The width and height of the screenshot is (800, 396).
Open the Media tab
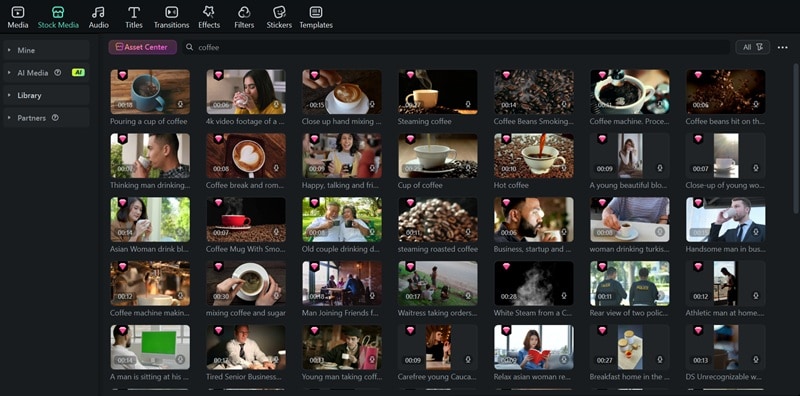(x=18, y=17)
